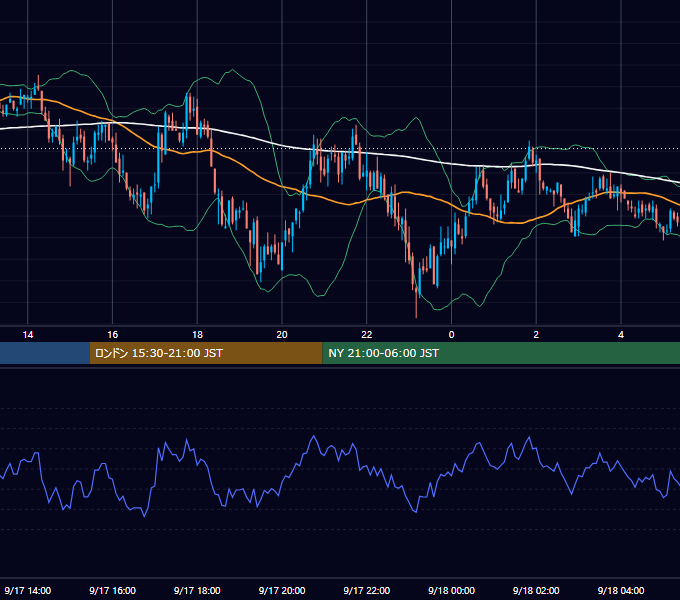The height and width of the screenshot is (600, 680).
Task: Click the NY 21:00-06:00 JST session bar
Action: (501, 353)
